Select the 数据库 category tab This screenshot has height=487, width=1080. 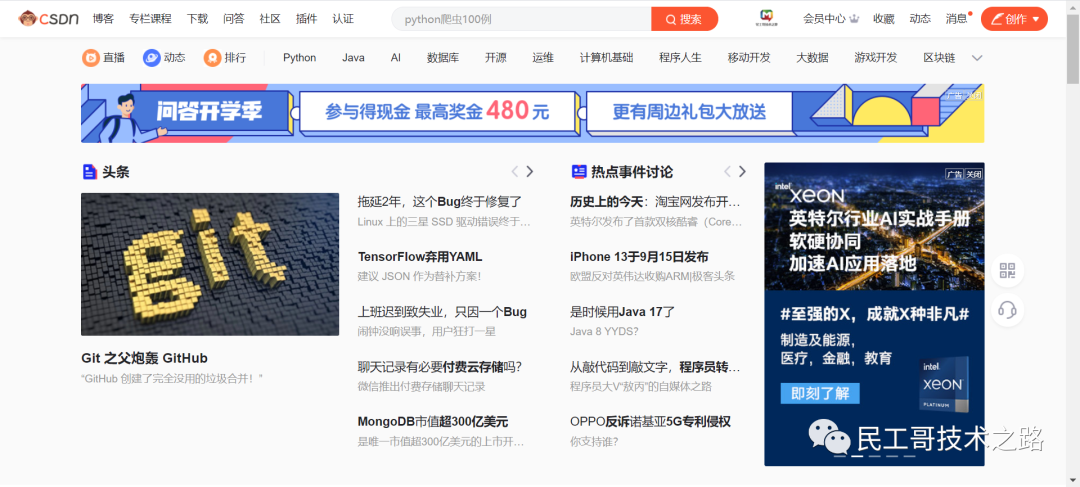coord(443,58)
